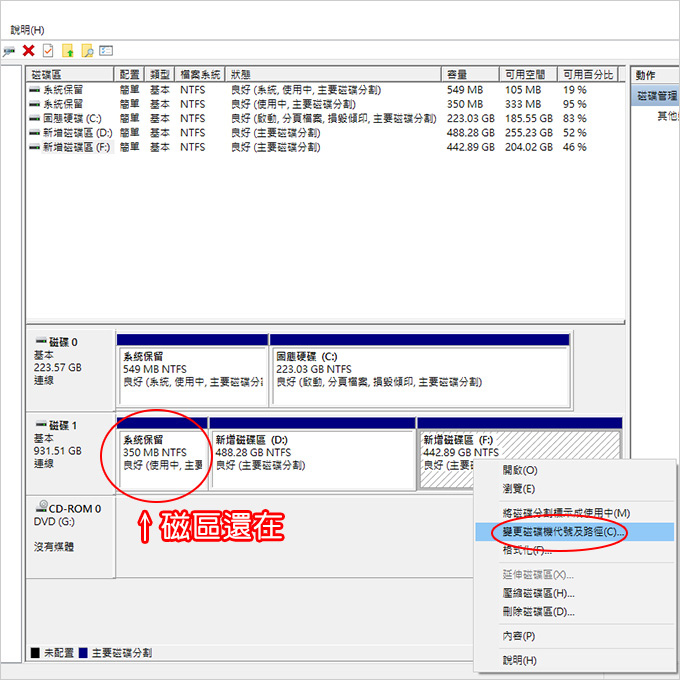Click 磁碟管理 in the 動作 pane

coord(656,96)
